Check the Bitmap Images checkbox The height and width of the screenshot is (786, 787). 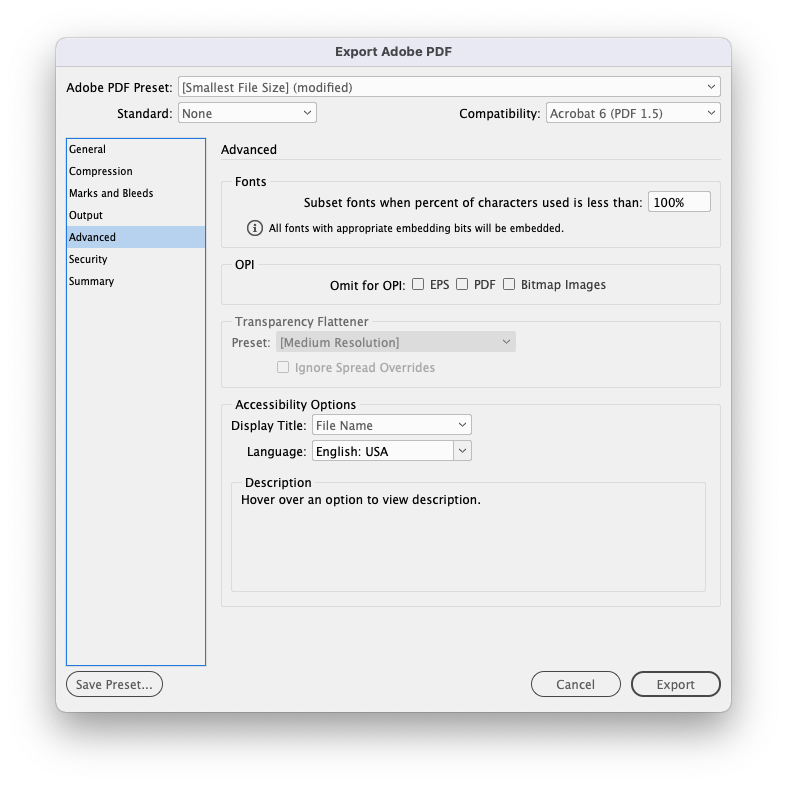[509, 285]
